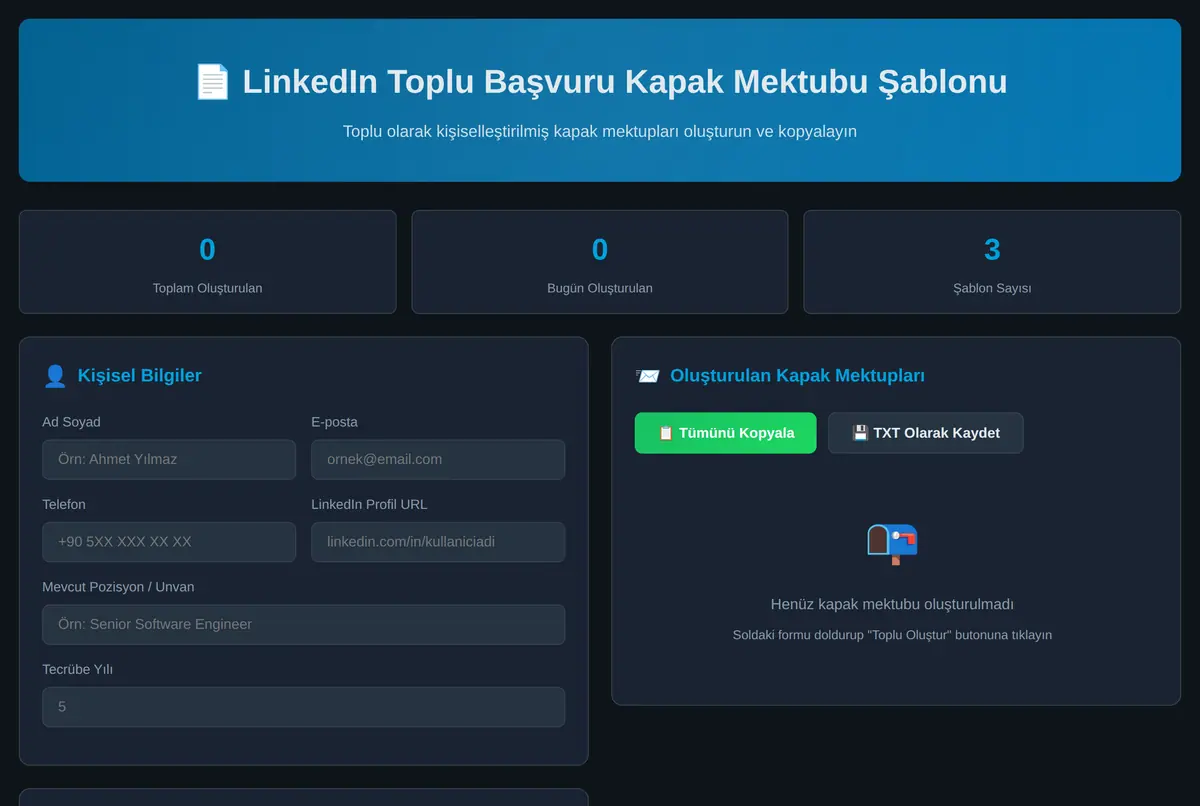The width and height of the screenshot is (1200, 806).
Task: Click the mailbox icon in the empty state
Action: coord(892,543)
